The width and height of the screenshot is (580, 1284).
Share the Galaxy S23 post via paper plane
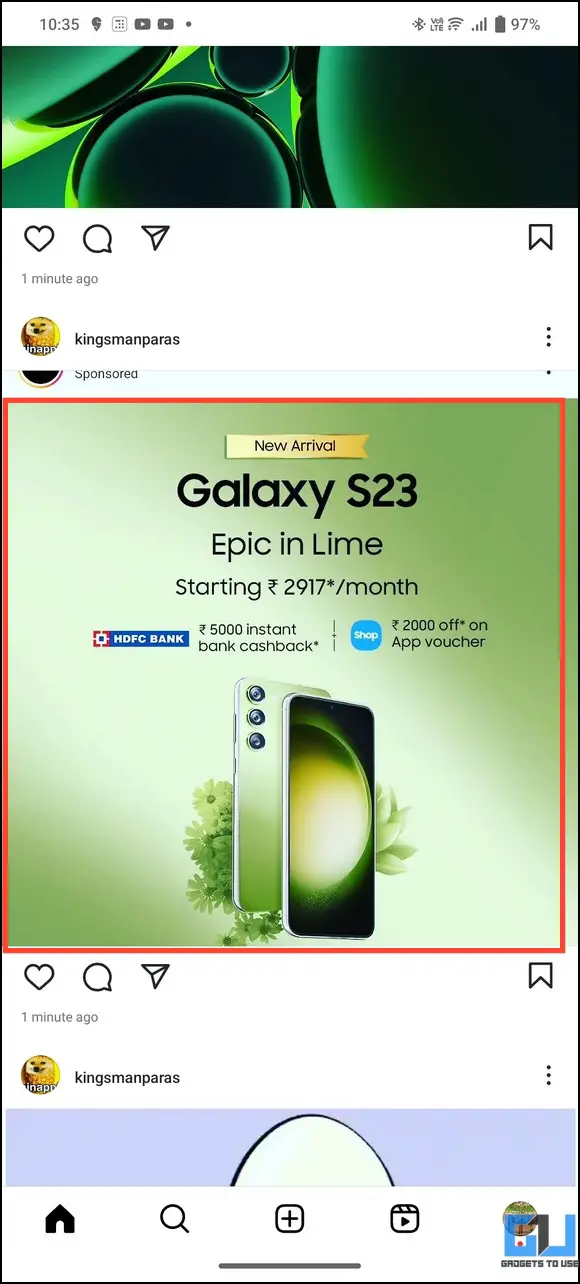(155, 976)
